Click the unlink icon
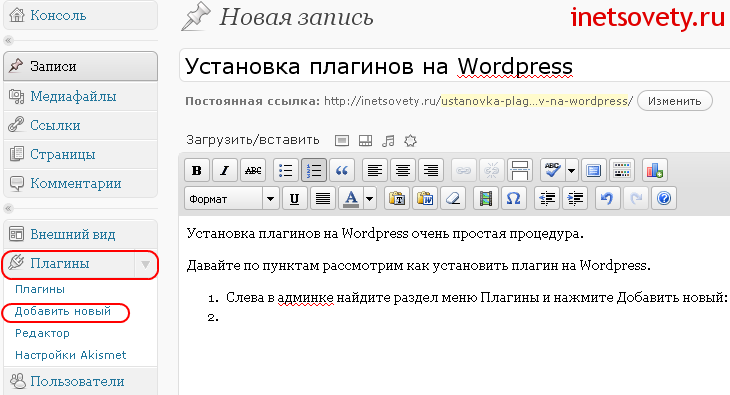The height and width of the screenshot is (395, 730). [491, 170]
